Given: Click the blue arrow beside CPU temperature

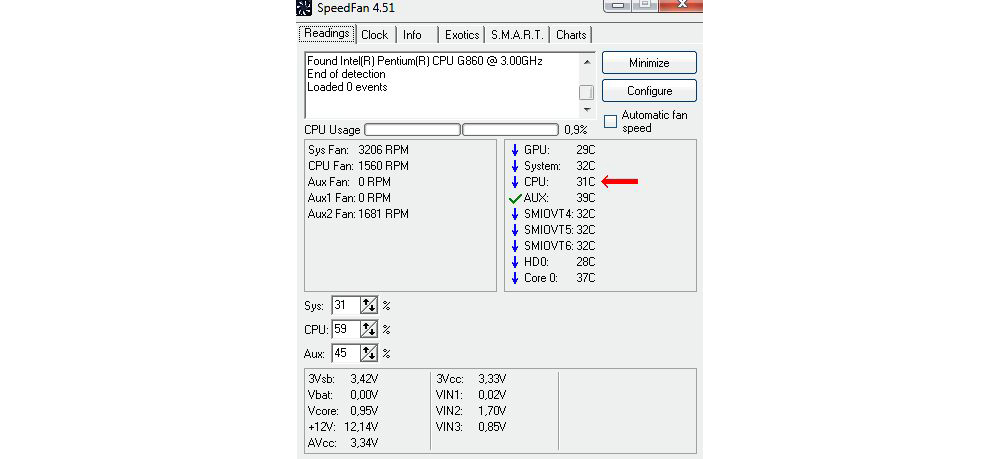Looking at the screenshot, I should click(515, 182).
